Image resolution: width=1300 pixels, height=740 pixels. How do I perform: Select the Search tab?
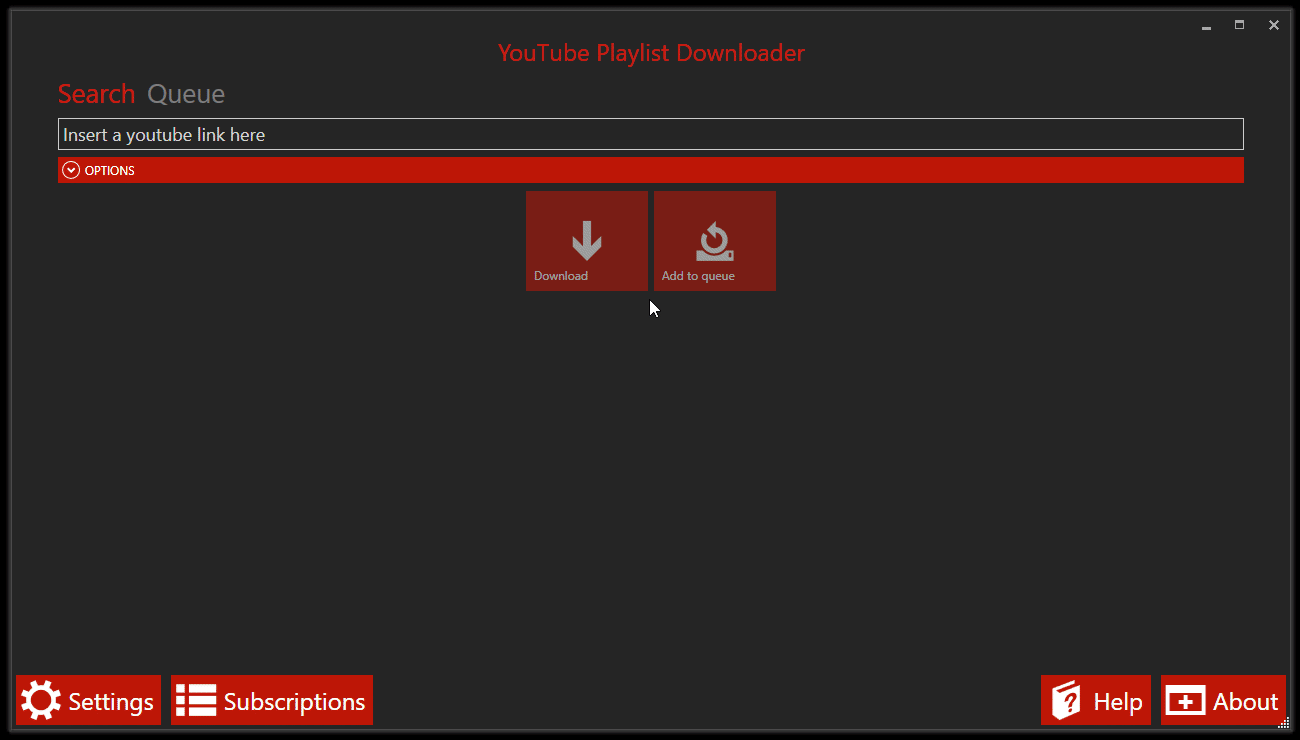point(96,93)
